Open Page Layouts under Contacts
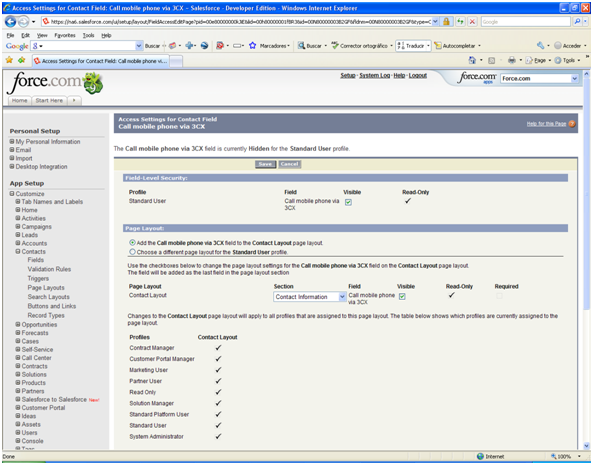The image size is (593, 465). click(46, 288)
